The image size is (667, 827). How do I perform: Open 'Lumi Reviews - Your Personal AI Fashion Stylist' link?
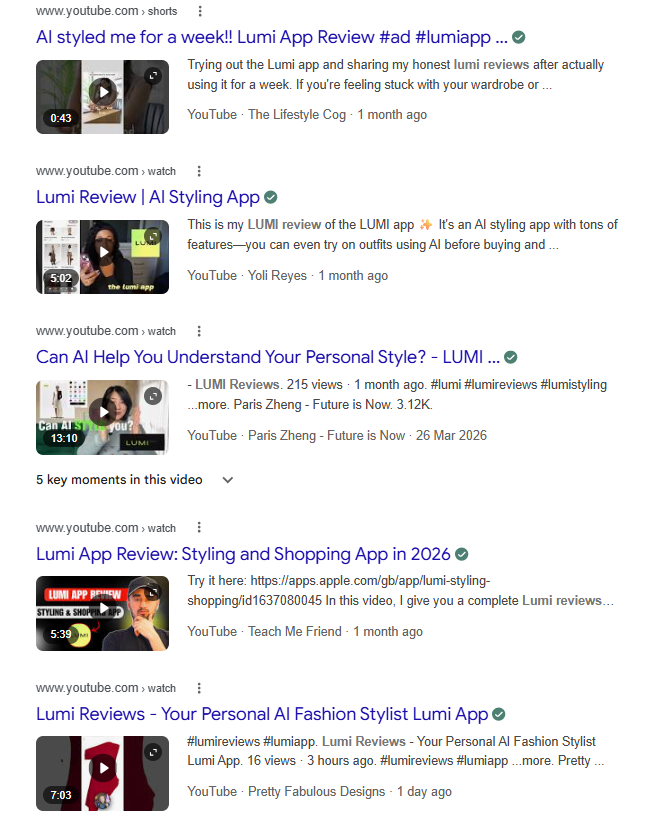262,715
